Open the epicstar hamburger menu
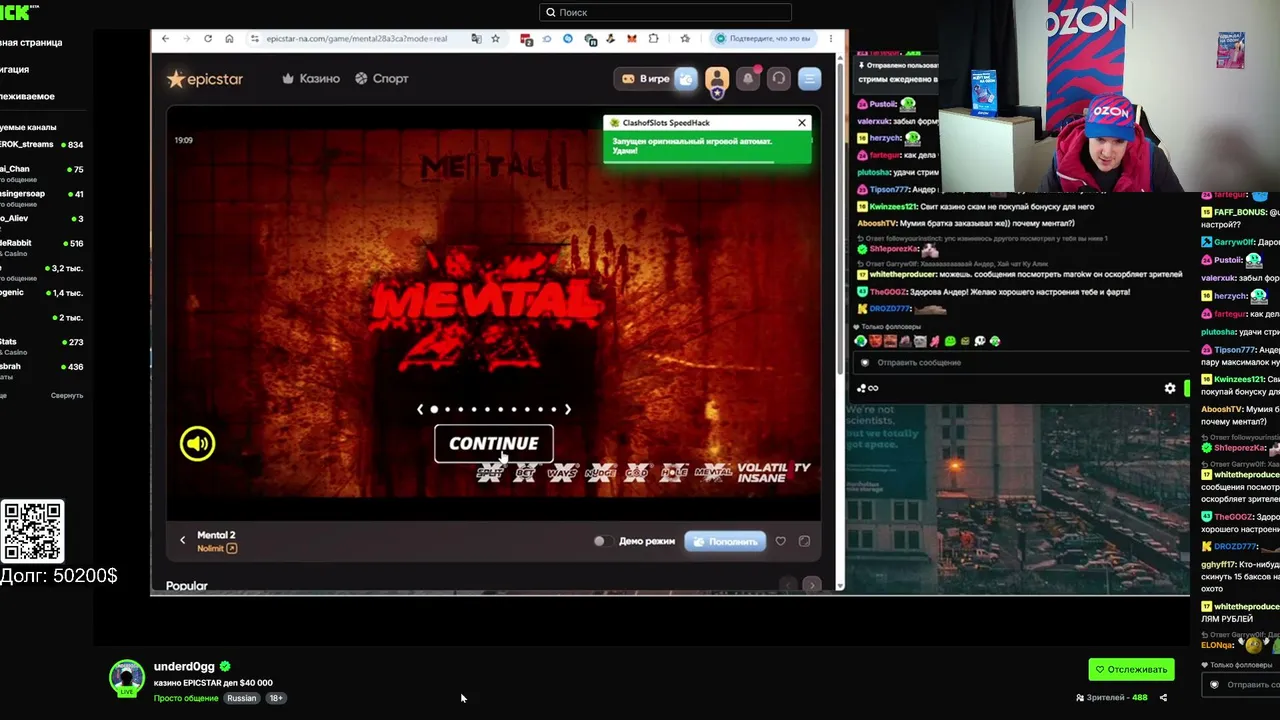This screenshot has height=720, width=1280. tap(810, 79)
